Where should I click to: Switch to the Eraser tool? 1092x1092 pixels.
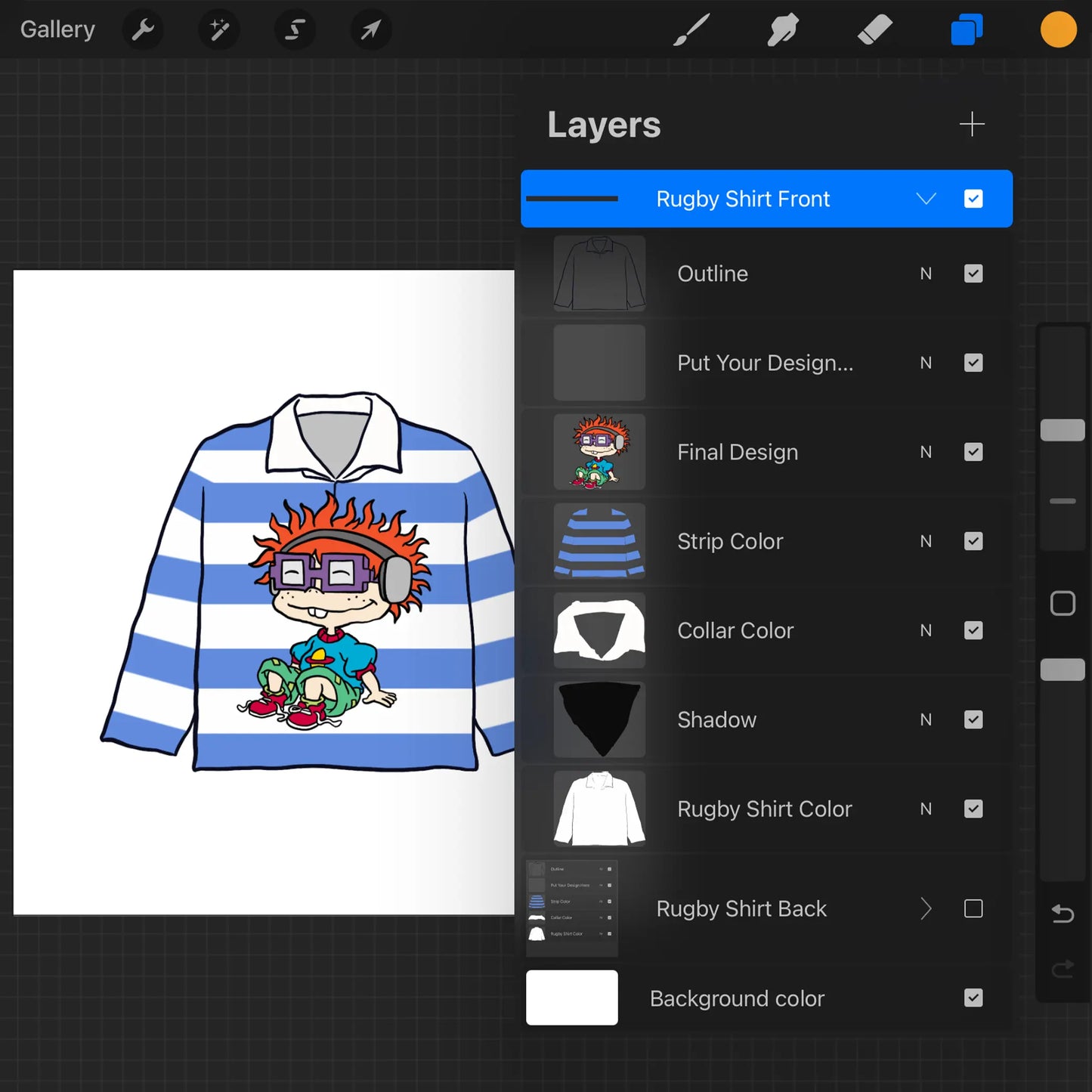(875, 29)
